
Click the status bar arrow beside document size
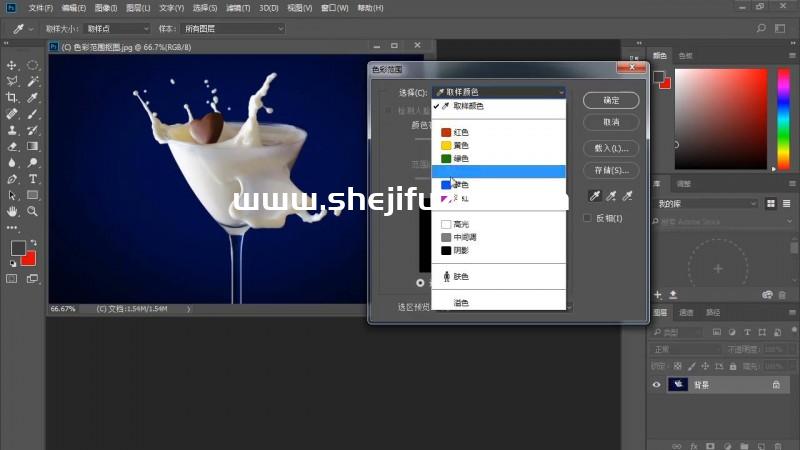coord(189,309)
